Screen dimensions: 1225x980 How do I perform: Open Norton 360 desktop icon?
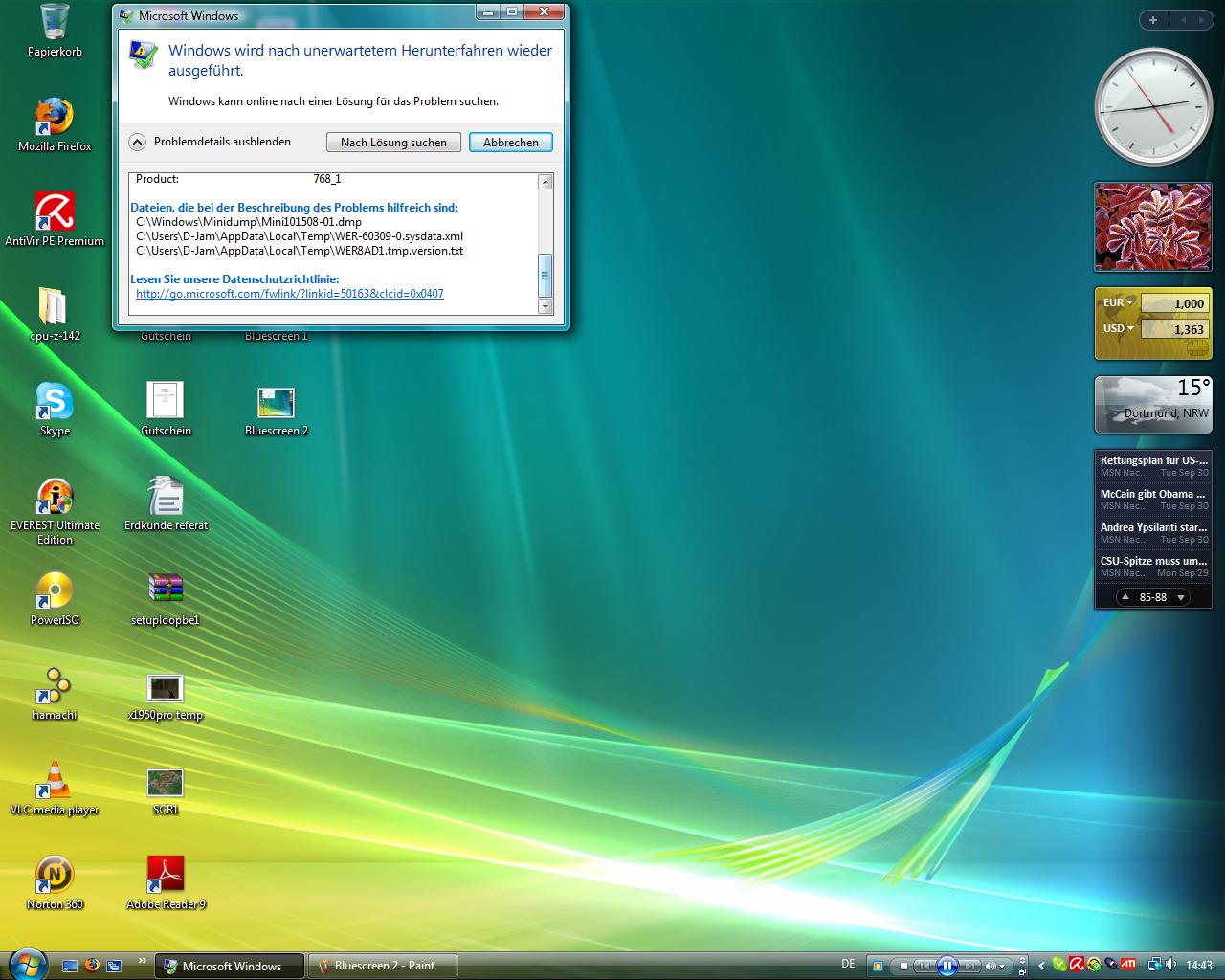pyautogui.click(x=55, y=882)
